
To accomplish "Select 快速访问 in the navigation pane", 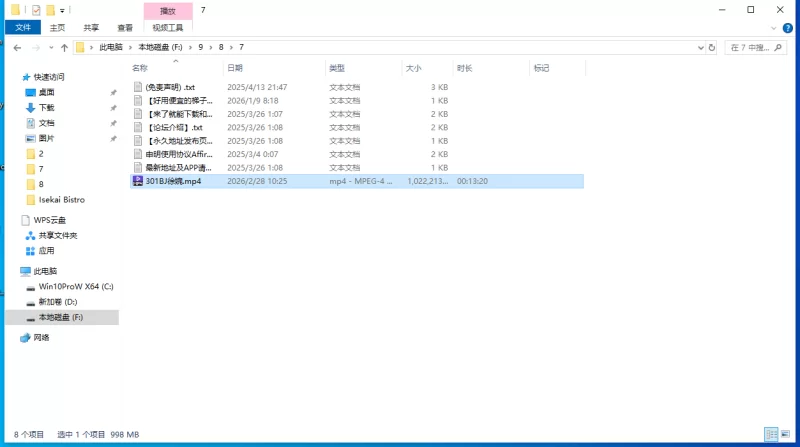I will click(x=49, y=77).
